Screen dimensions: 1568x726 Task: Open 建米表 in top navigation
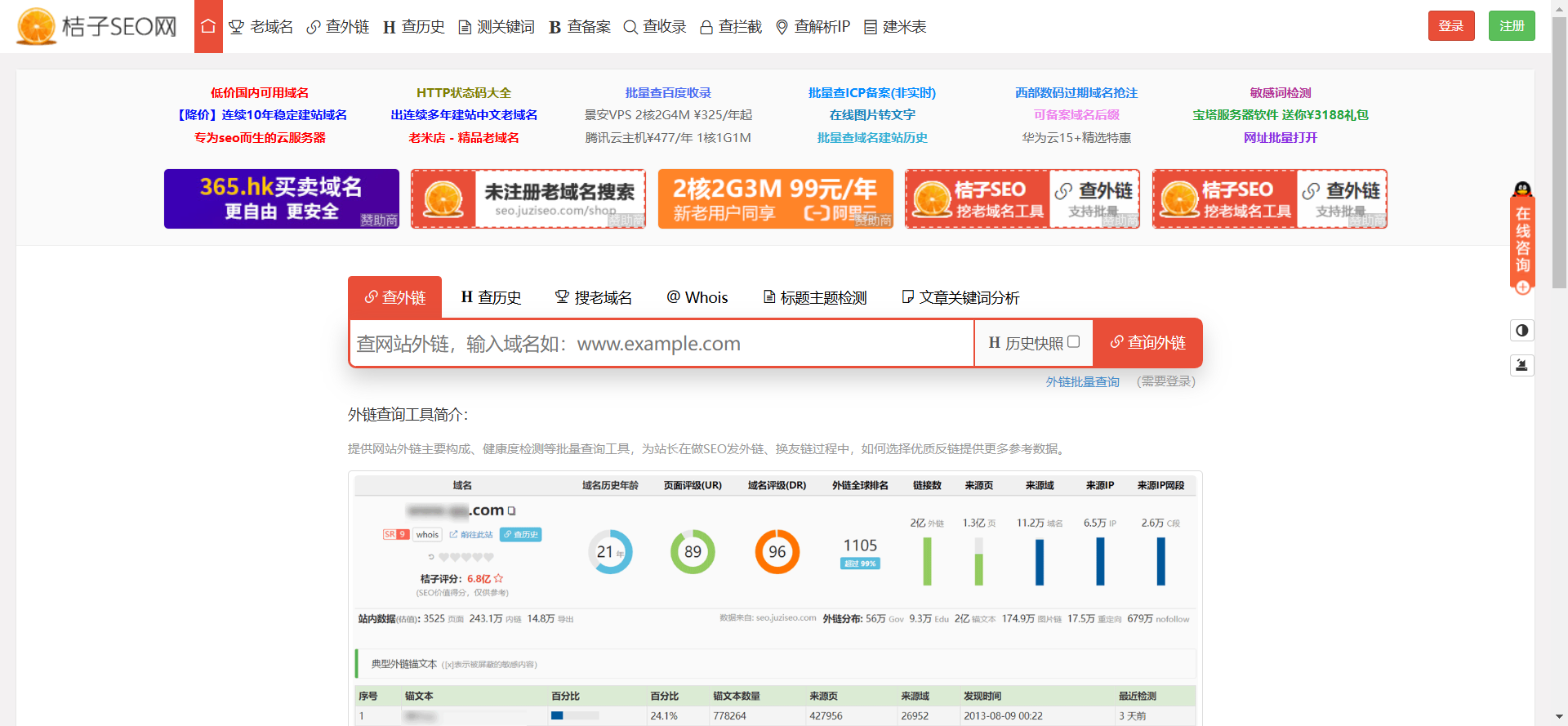point(895,27)
